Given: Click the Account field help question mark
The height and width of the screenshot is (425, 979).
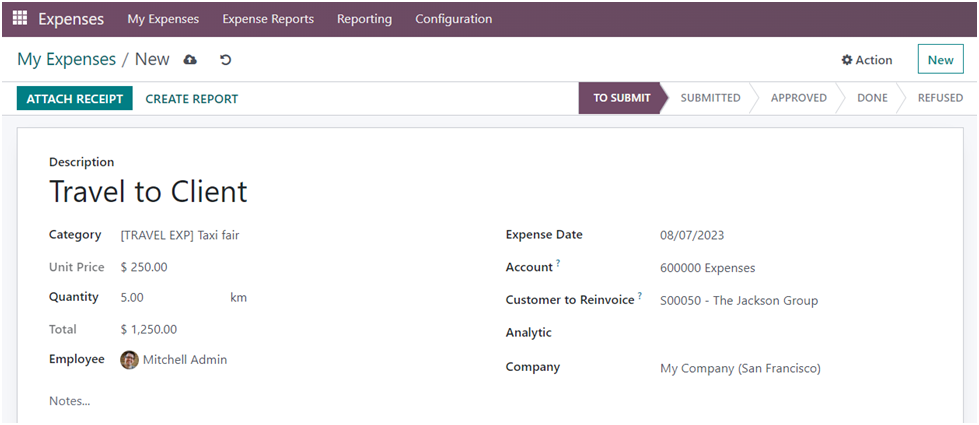Looking at the screenshot, I should (558, 264).
